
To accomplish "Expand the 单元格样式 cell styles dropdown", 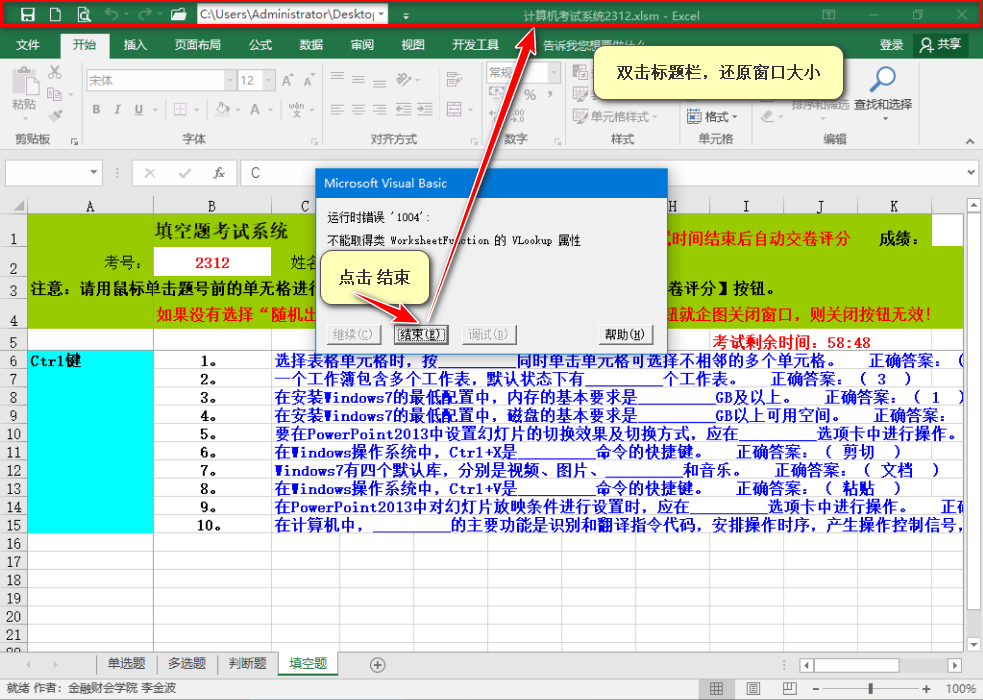I will [x=616, y=117].
